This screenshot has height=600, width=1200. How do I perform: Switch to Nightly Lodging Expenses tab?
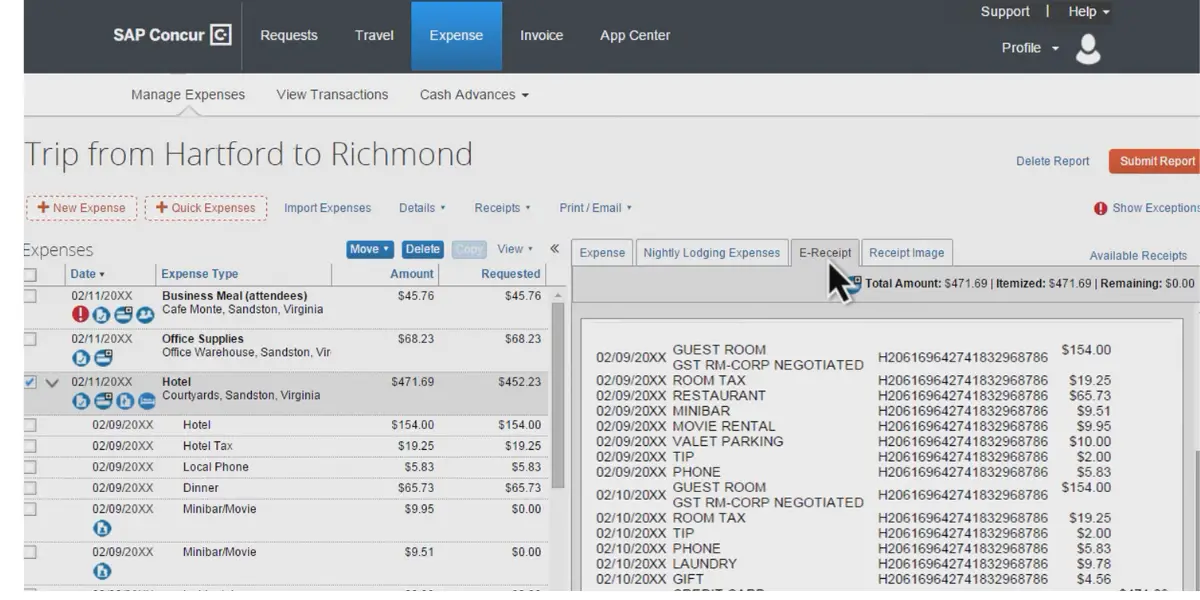pos(711,253)
